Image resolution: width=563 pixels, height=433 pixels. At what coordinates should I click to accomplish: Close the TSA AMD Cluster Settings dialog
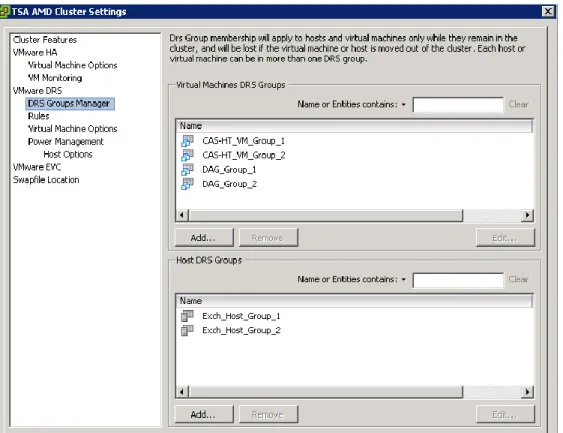click(548, 11)
